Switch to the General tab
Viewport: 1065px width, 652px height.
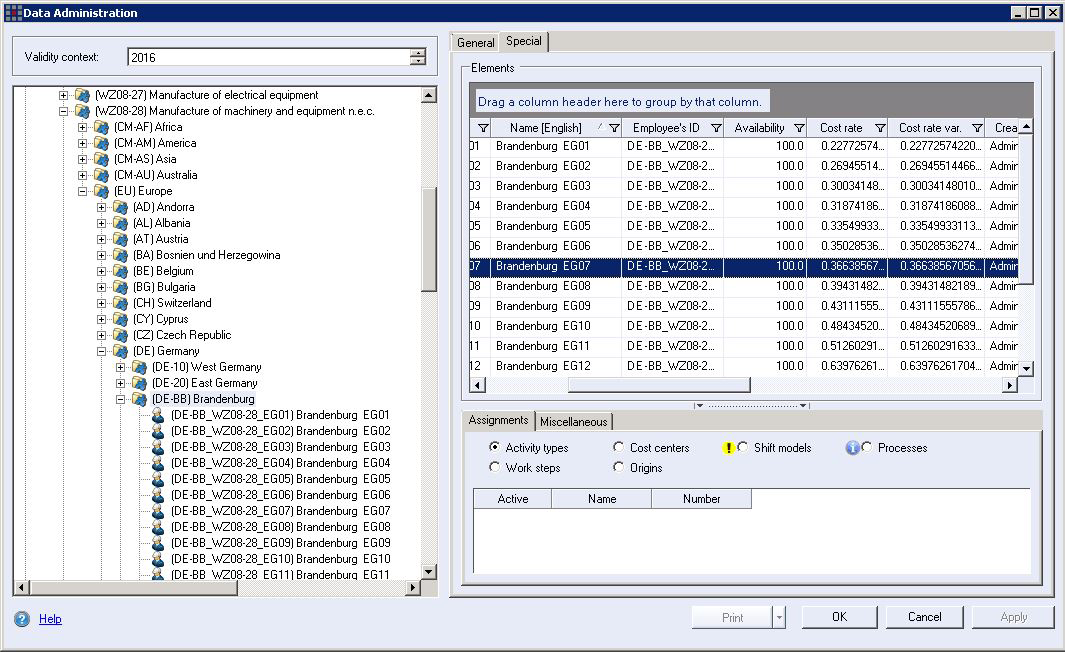pyautogui.click(x=475, y=42)
